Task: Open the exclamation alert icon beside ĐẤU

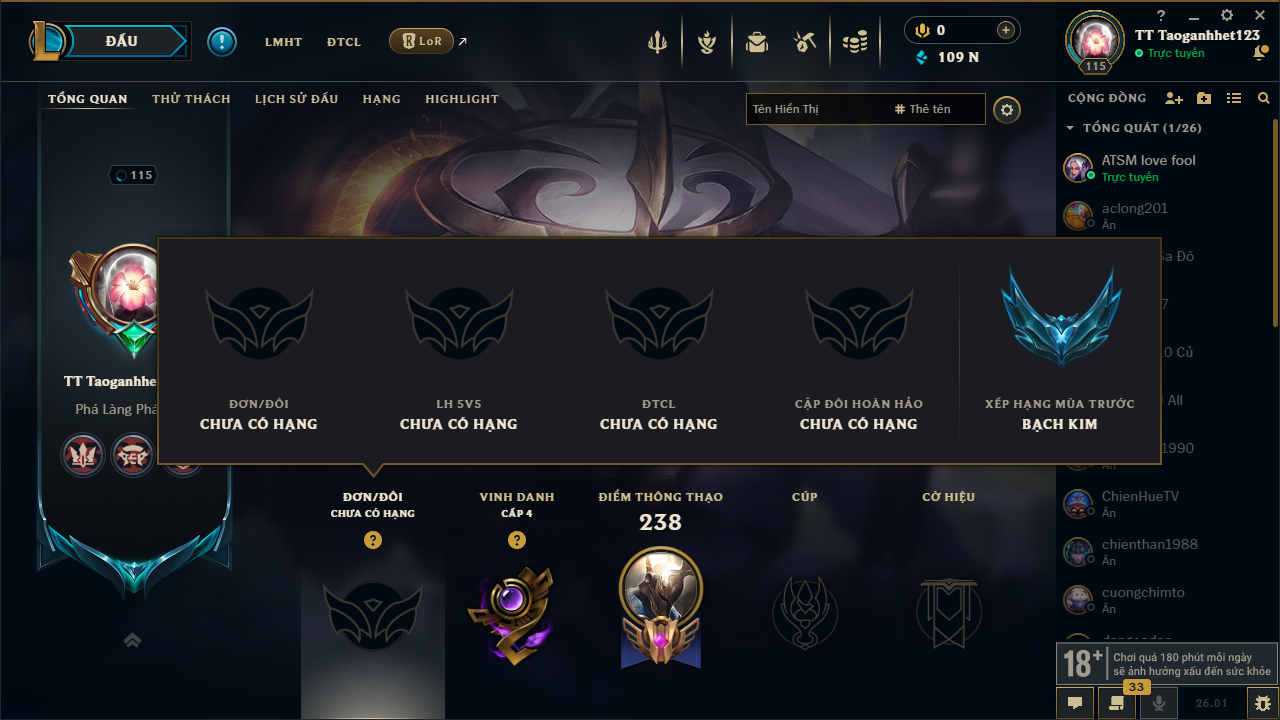Action: [222, 41]
